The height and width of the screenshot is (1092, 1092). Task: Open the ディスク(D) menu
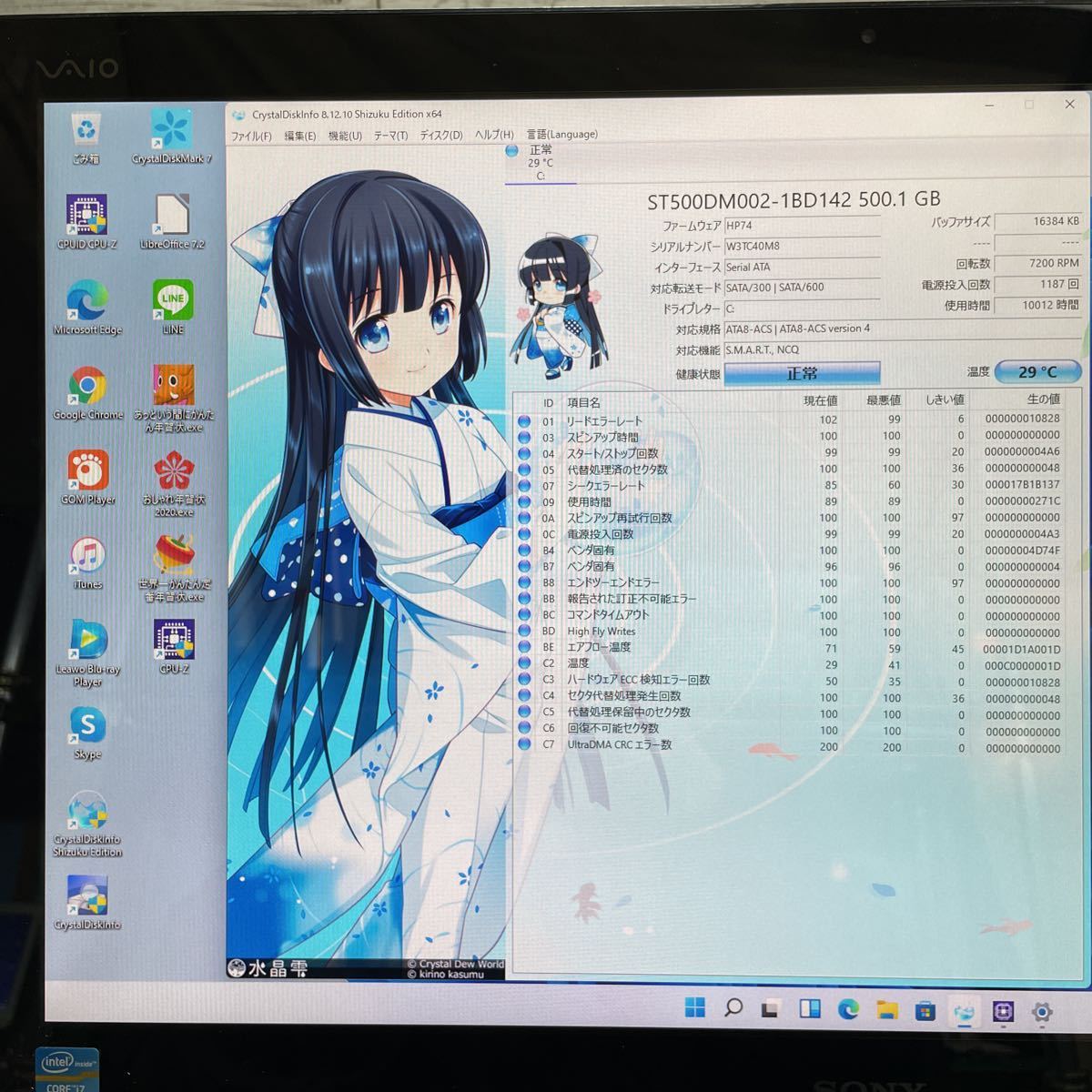tap(441, 136)
